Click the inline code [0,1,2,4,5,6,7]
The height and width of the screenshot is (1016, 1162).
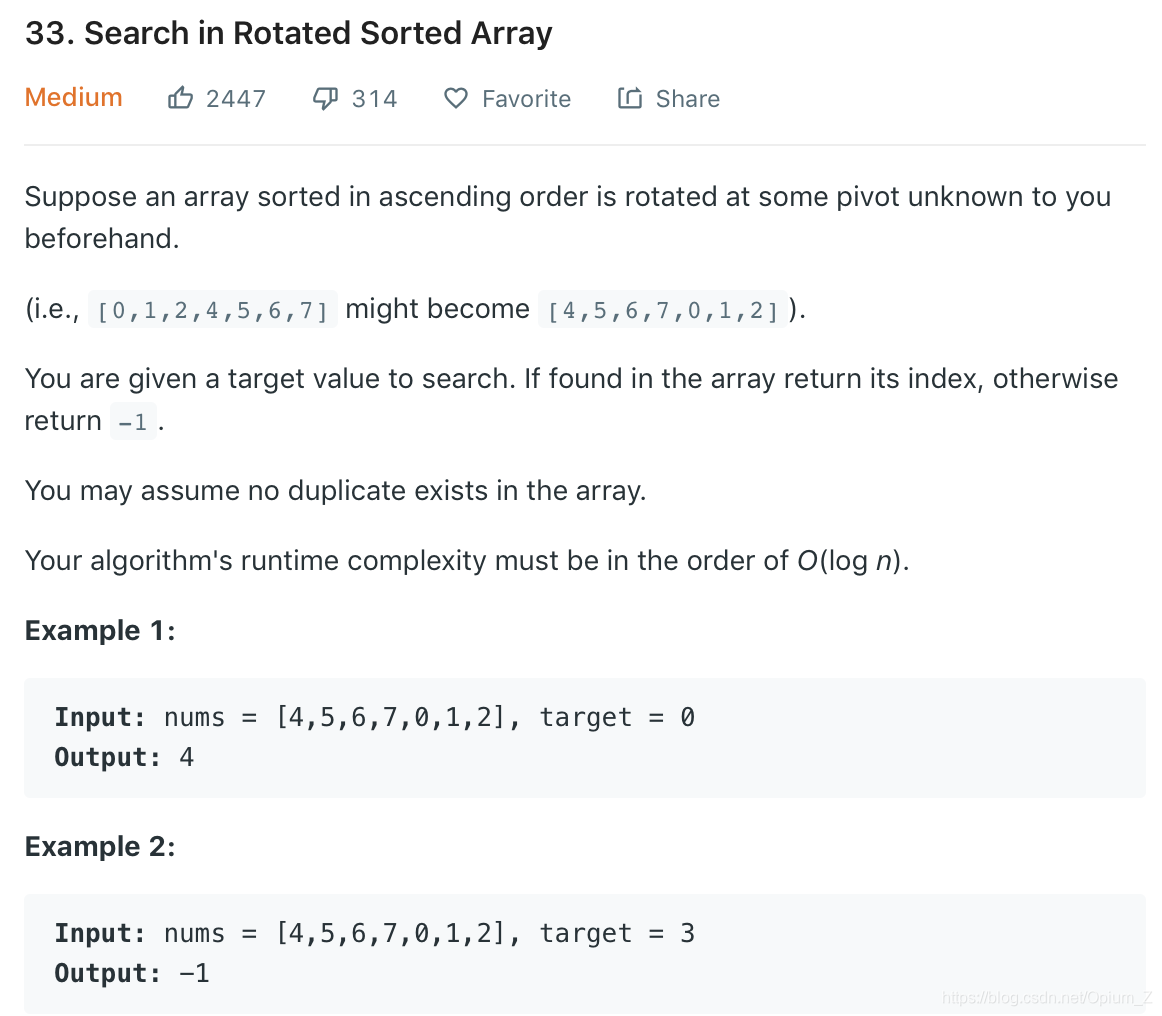[x=213, y=310]
